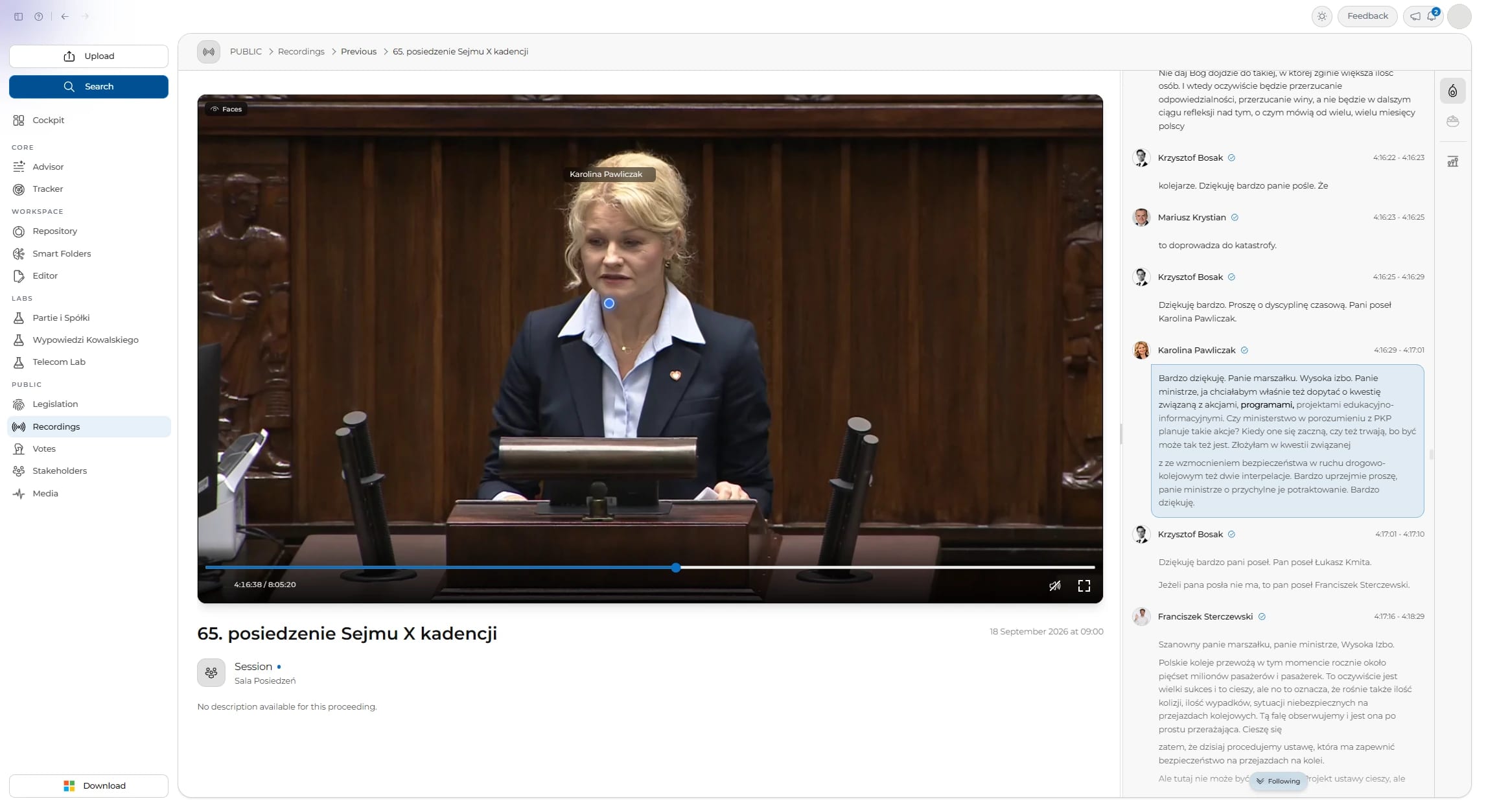This screenshot has width=1486, height=812.
Task: Click the Feedback button
Action: pyautogui.click(x=1367, y=16)
